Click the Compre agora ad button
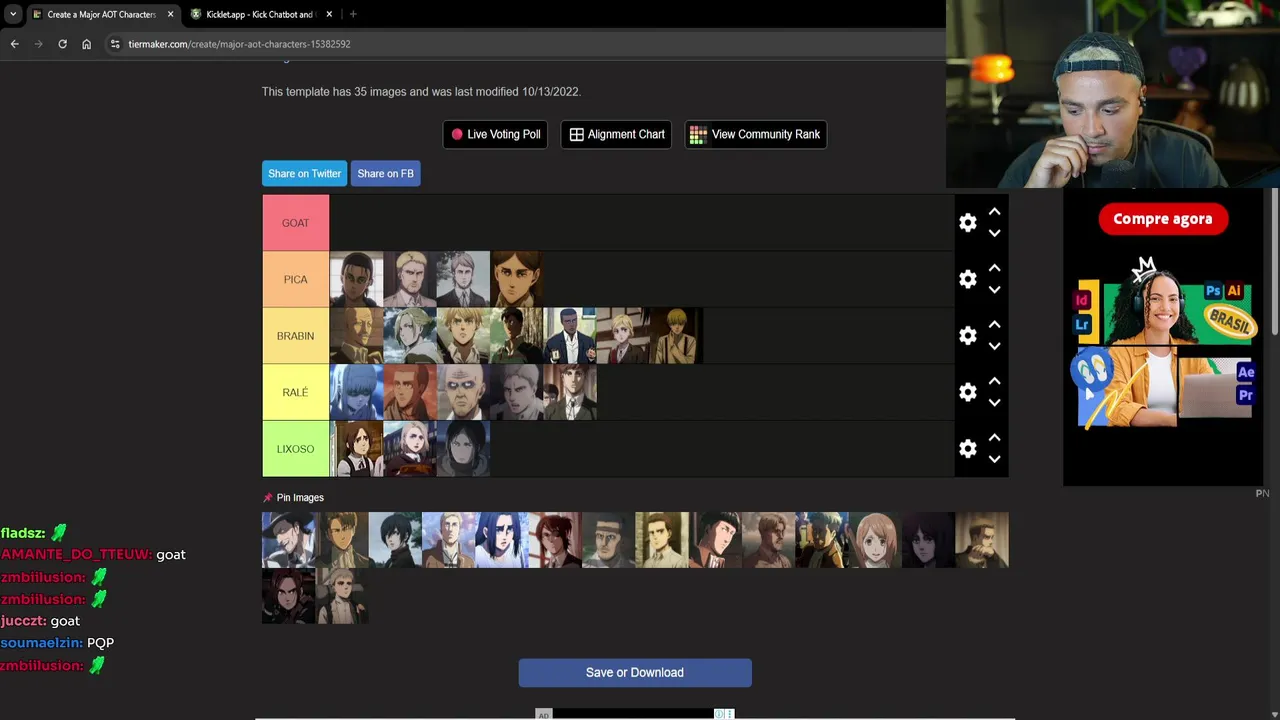This screenshot has height=720, width=1280. click(1163, 219)
